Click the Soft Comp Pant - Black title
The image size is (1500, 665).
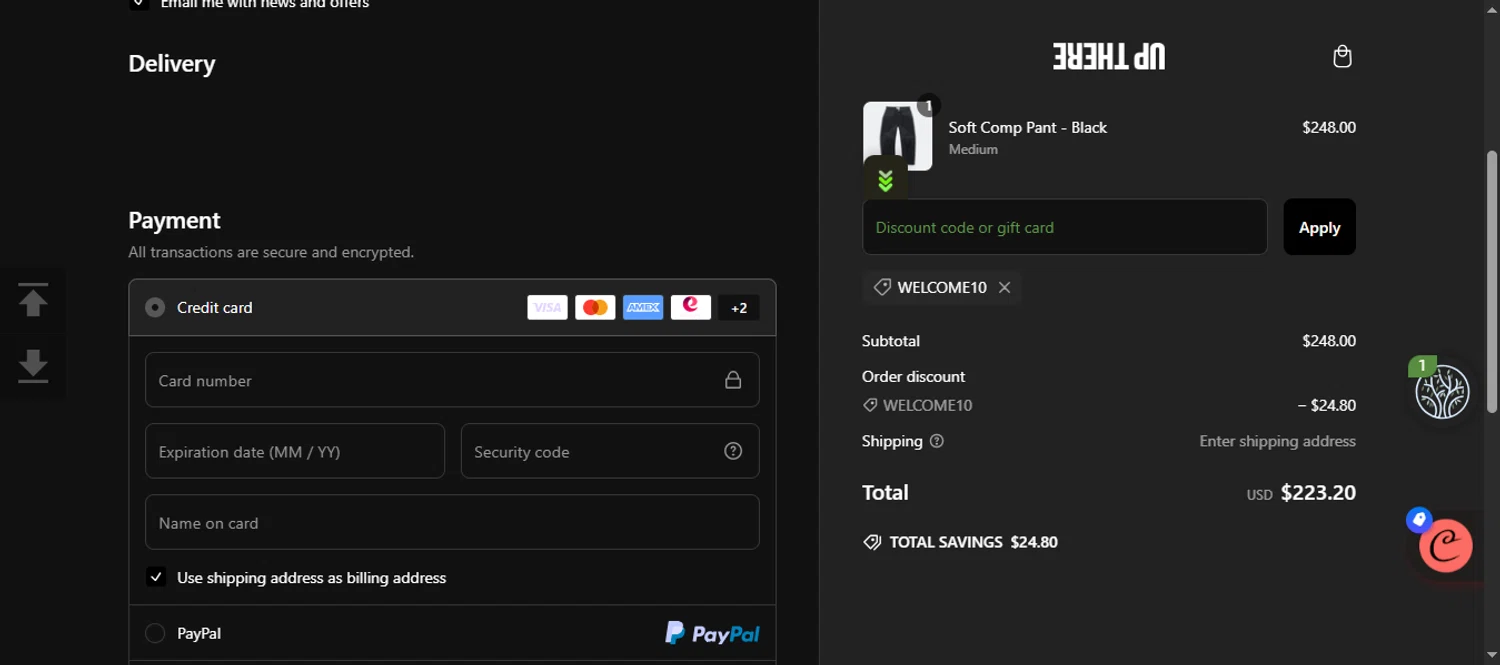tap(1027, 127)
